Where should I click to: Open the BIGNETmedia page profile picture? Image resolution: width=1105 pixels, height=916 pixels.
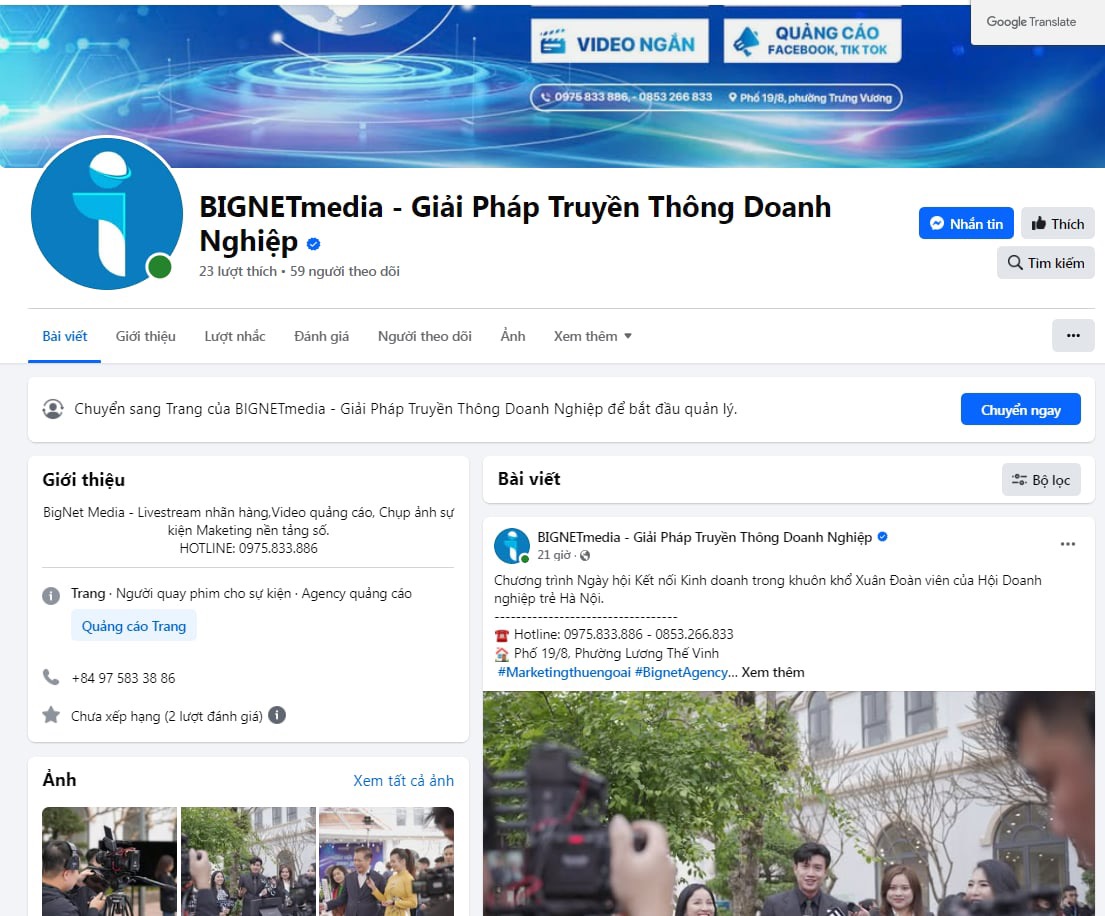107,214
